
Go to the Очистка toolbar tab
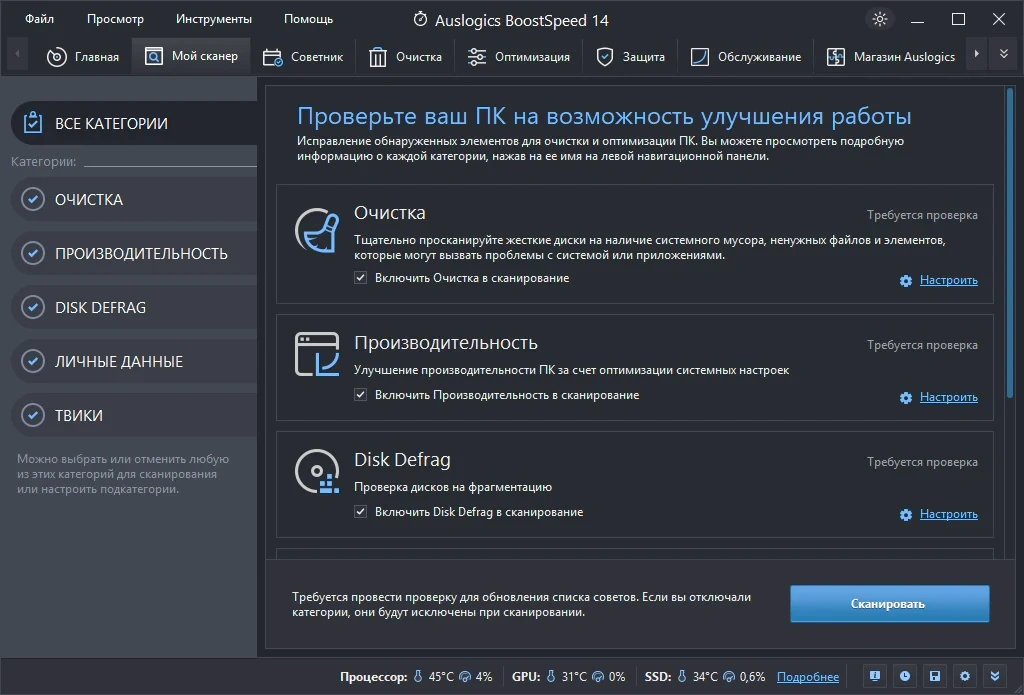point(406,57)
